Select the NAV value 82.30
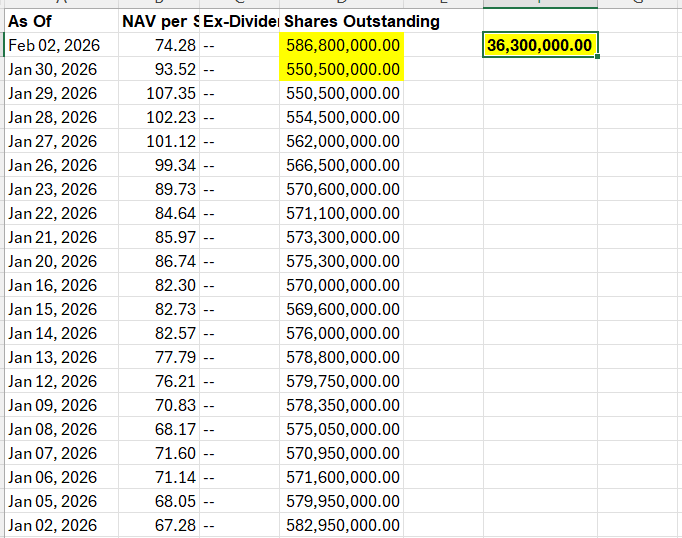The height and width of the screenshot is (538, 682). click(x=159, y=285)
